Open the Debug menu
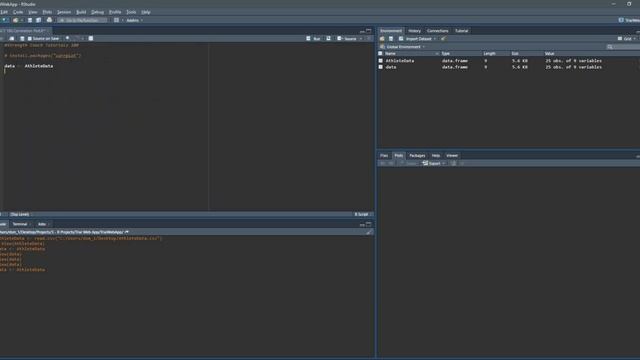The image size is (640, 360). pos(98,12)
